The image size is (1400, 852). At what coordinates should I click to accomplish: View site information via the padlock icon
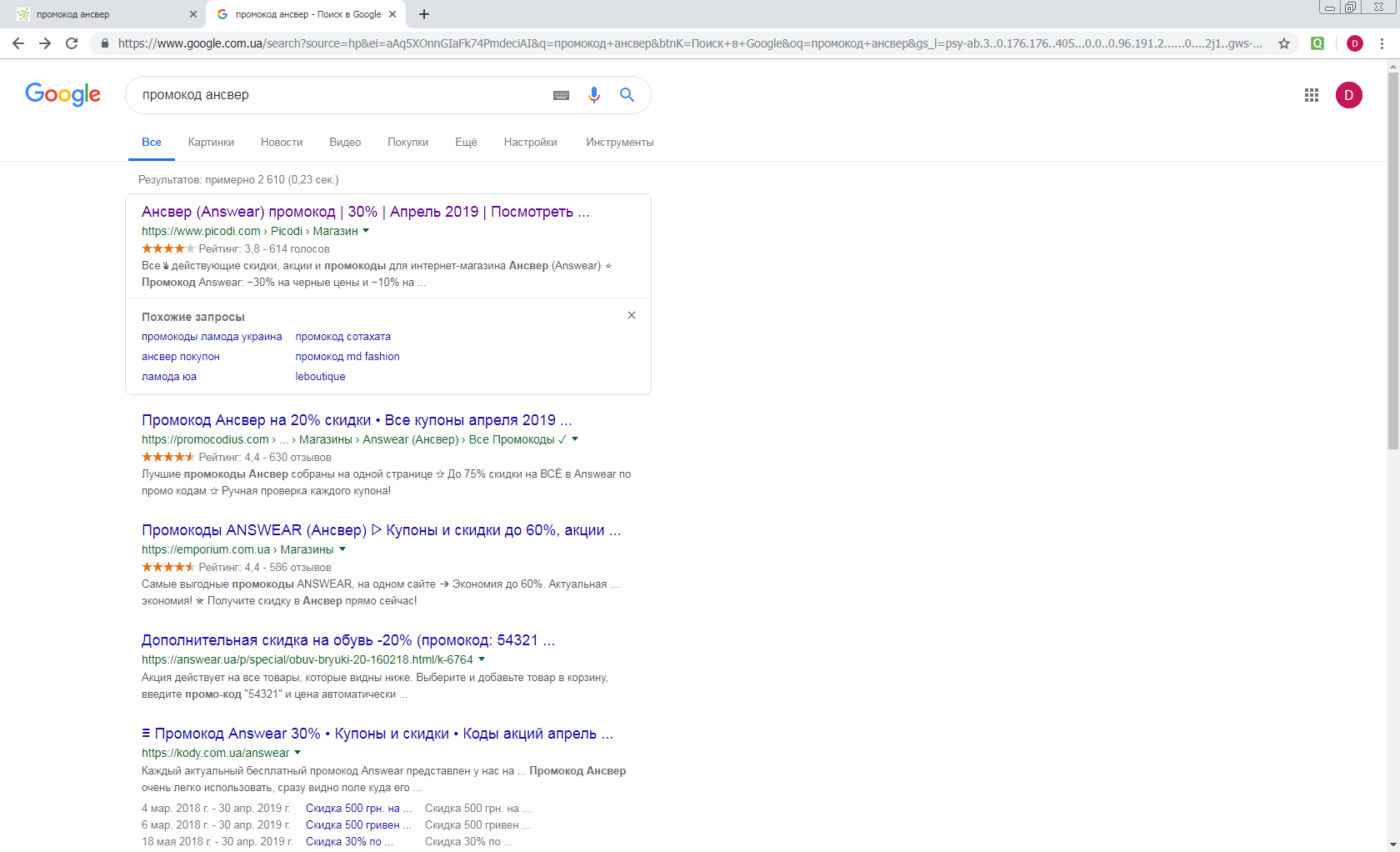[x=104, y=43]
